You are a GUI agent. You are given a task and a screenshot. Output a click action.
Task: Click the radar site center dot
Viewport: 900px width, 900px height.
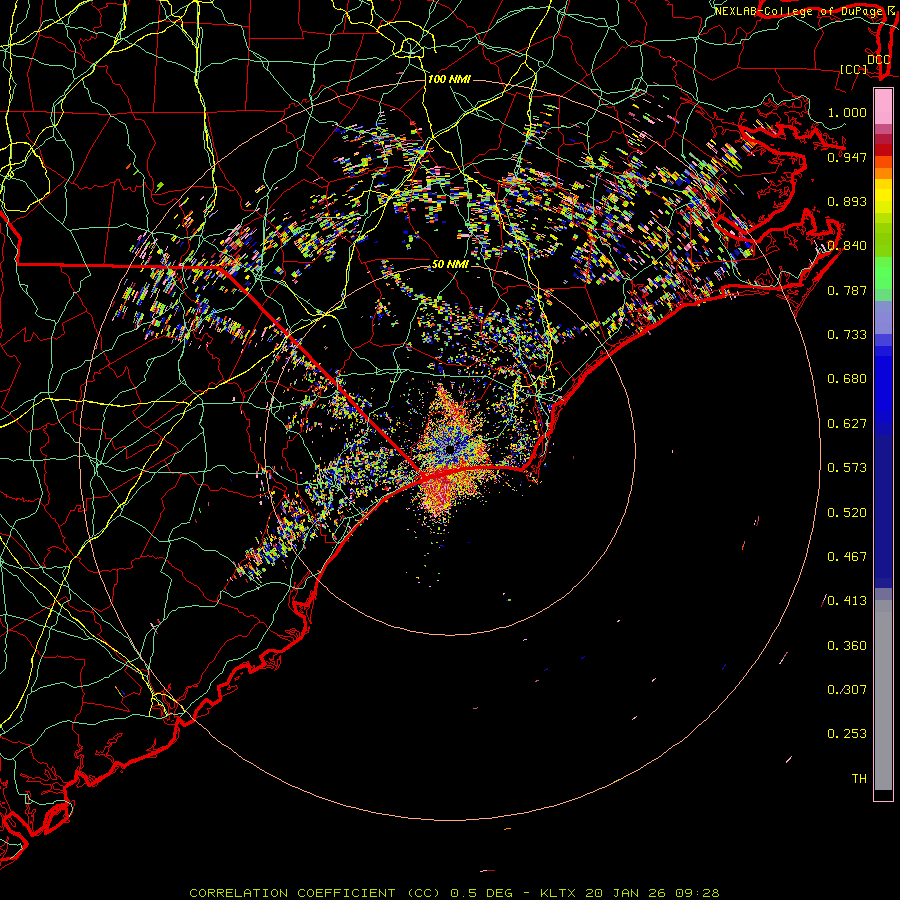450,449
